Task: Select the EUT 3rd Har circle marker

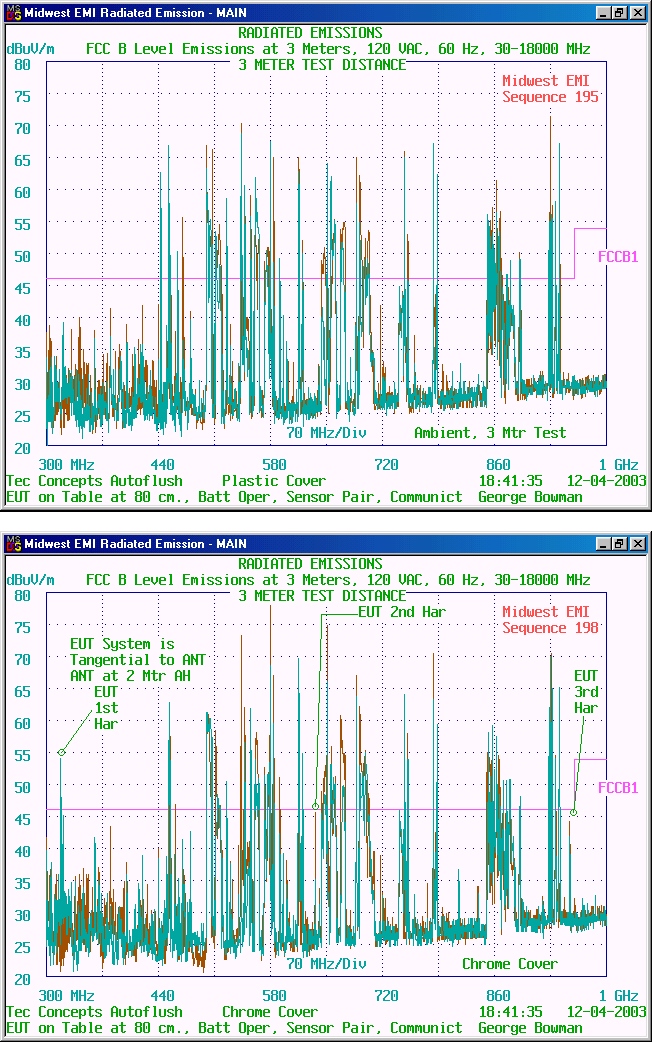Action: 573,812
